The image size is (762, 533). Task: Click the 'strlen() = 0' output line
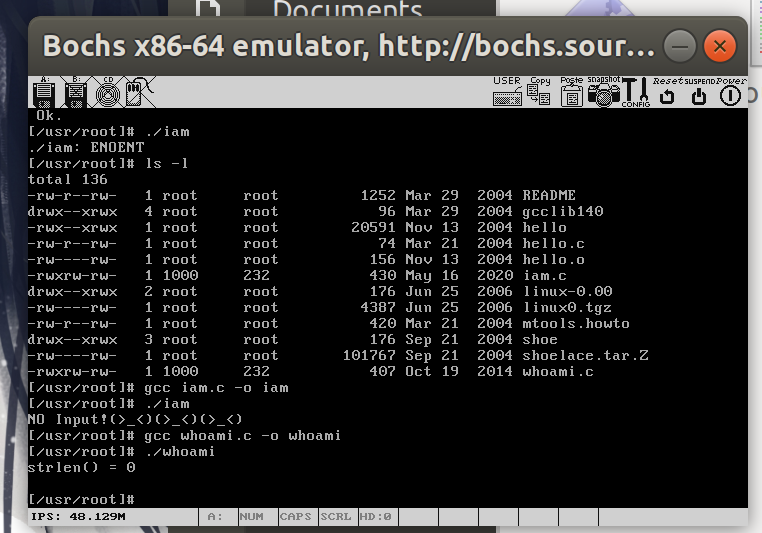82,467
